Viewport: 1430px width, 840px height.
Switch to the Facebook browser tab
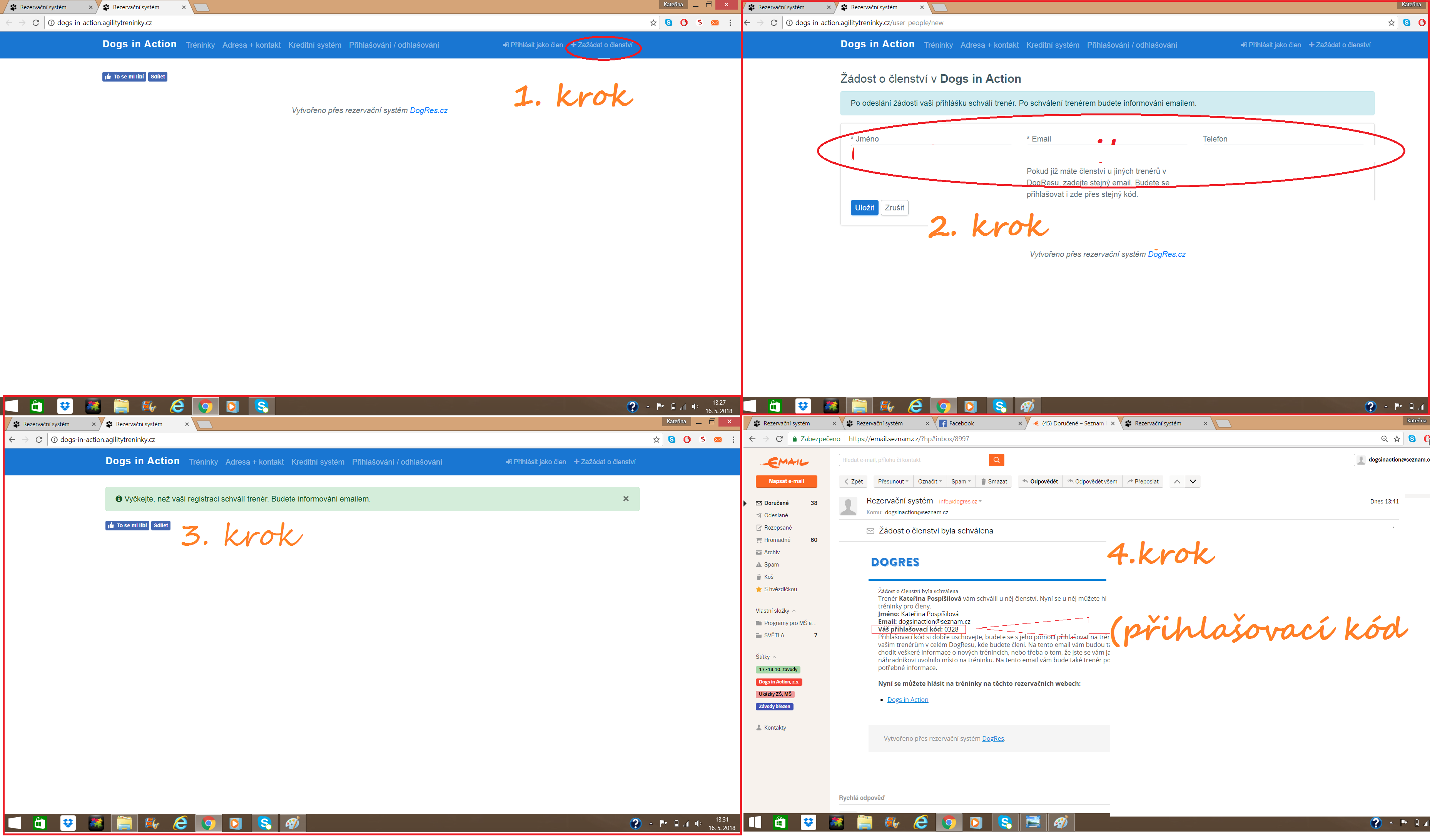pos(979,423)
